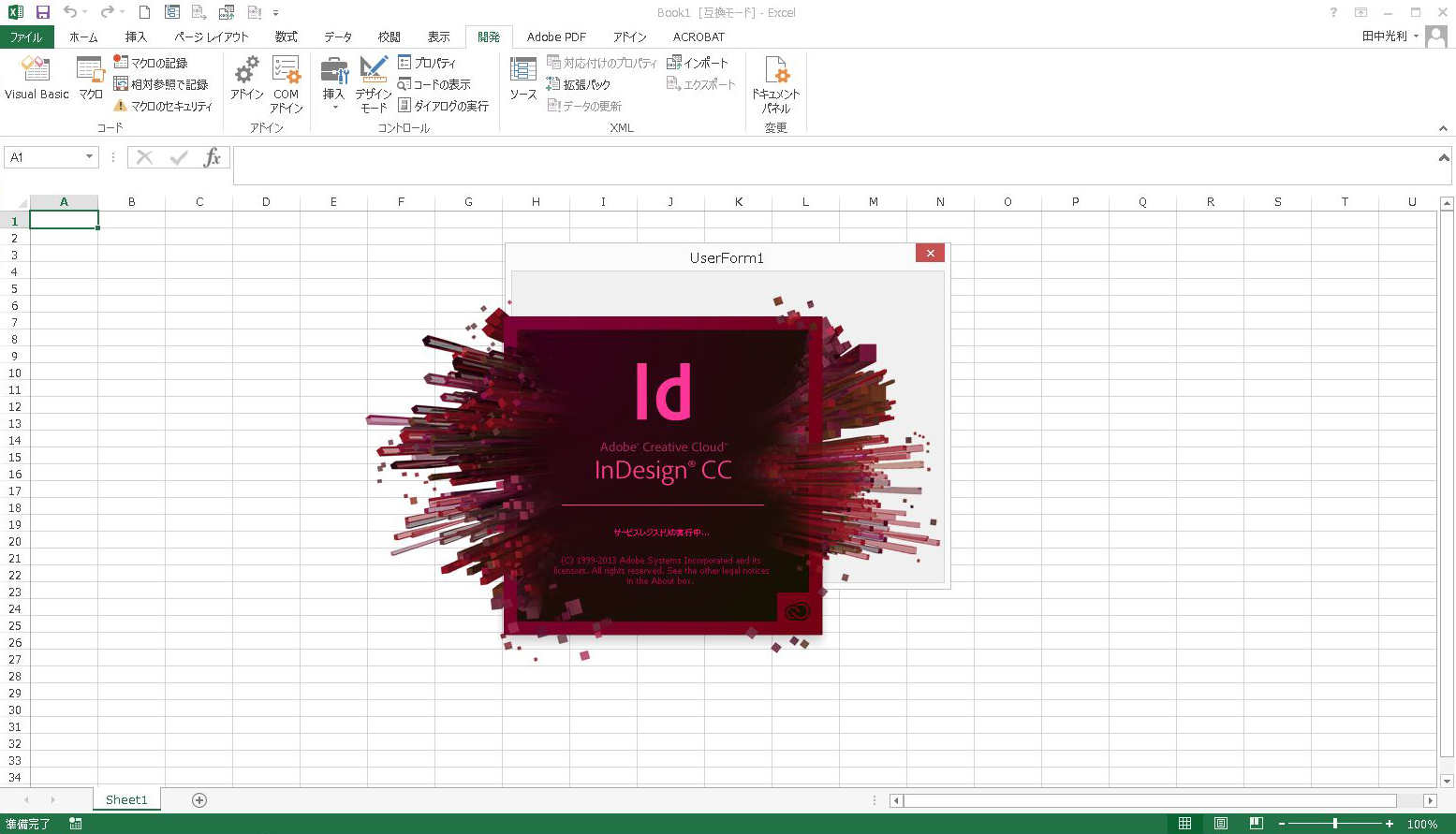
Task: Click the fx Insert Function icon
Action: coord(213,157)
